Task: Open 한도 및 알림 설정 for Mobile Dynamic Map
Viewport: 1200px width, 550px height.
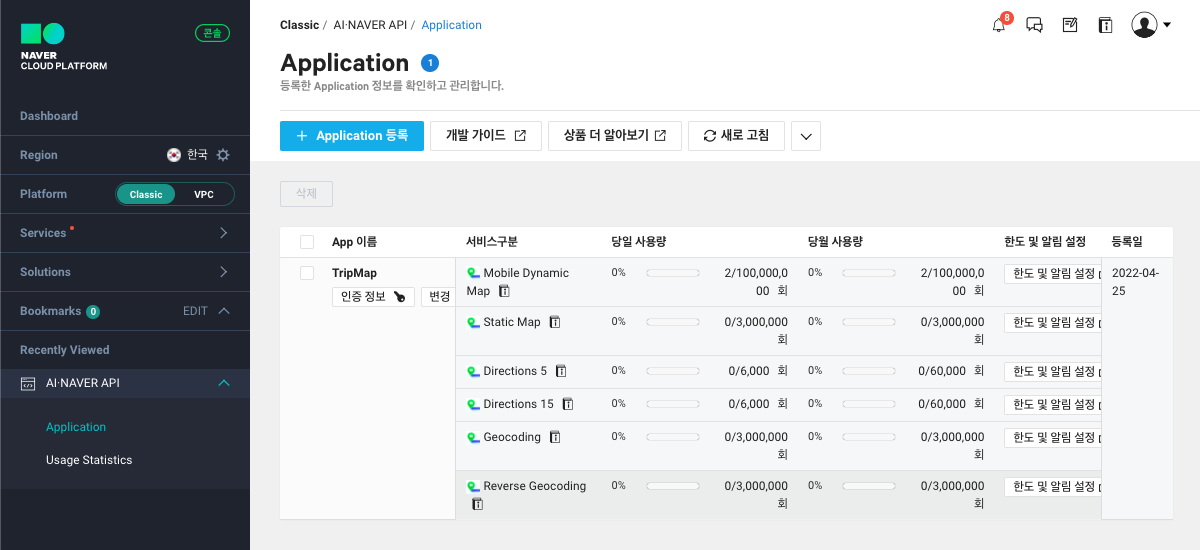Action: (x=1053, y=274)
